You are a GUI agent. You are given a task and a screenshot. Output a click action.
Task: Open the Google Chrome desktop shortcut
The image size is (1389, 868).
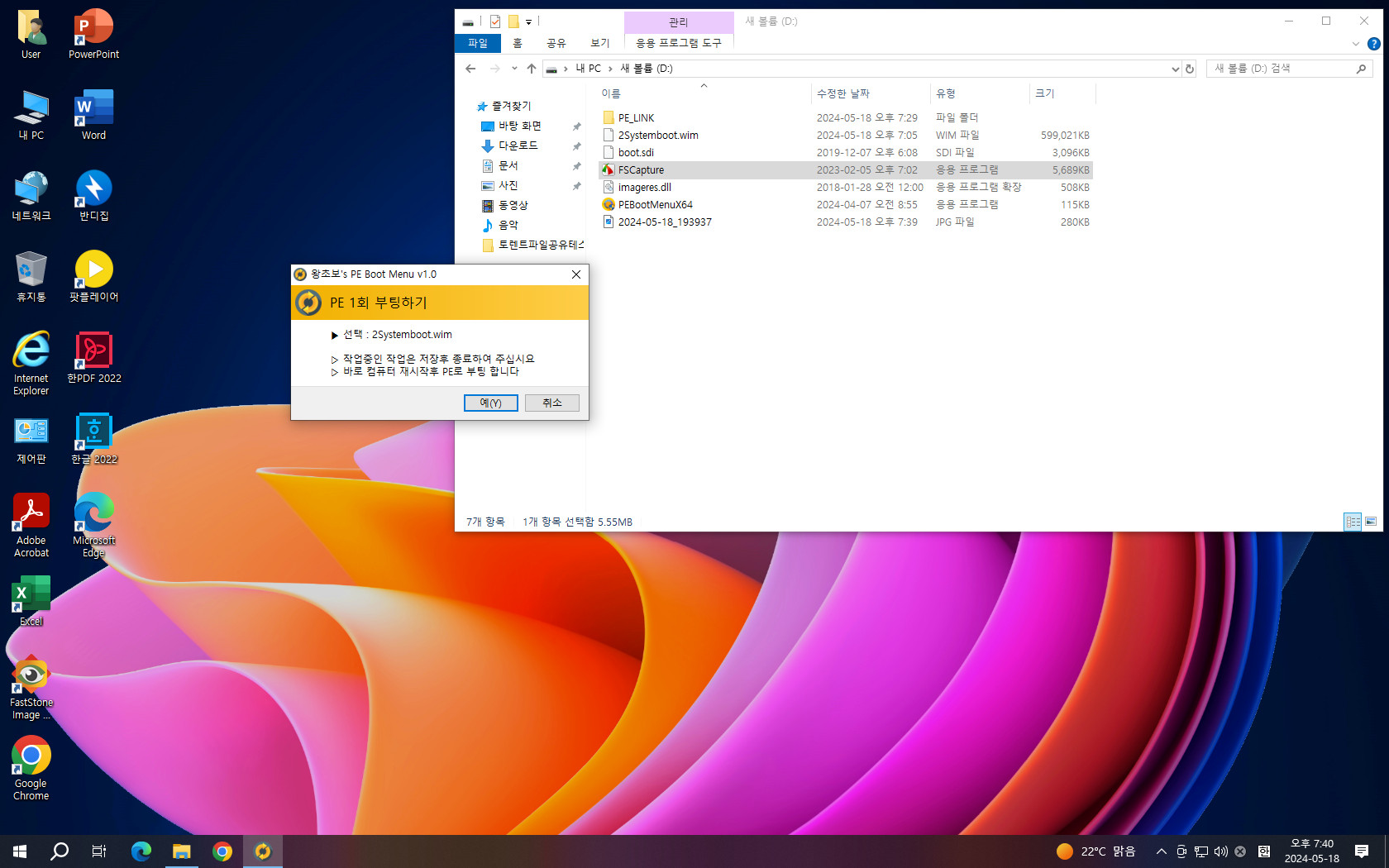31,770
